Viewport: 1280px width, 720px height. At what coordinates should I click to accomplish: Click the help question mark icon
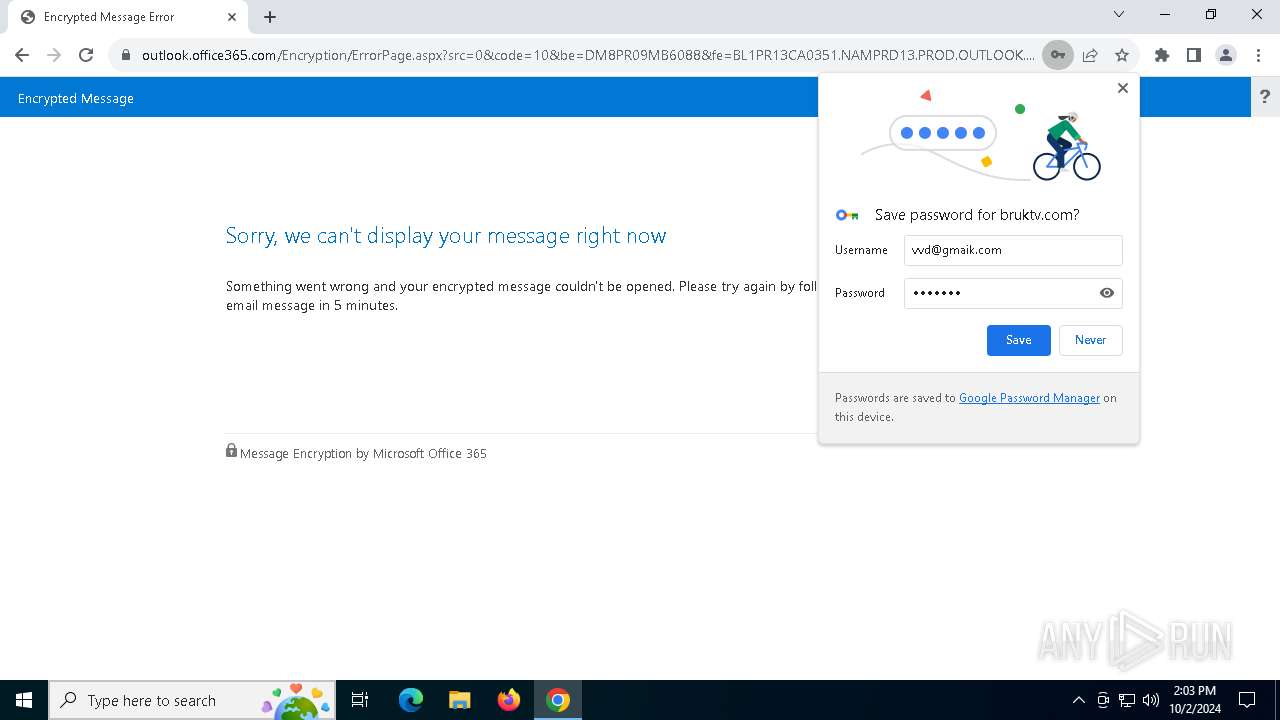(x=1265, y=97)
